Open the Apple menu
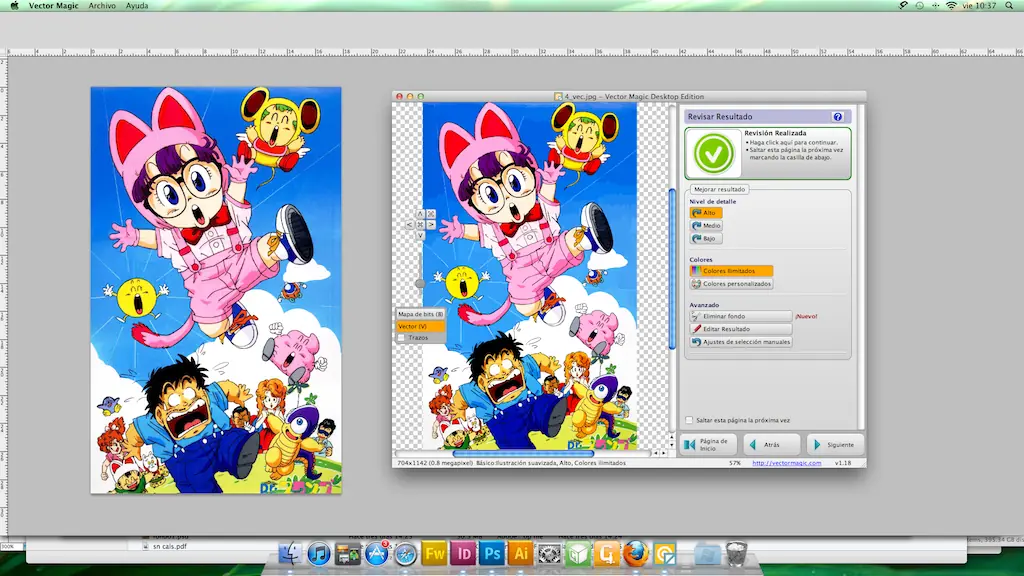 coord(14,5)
